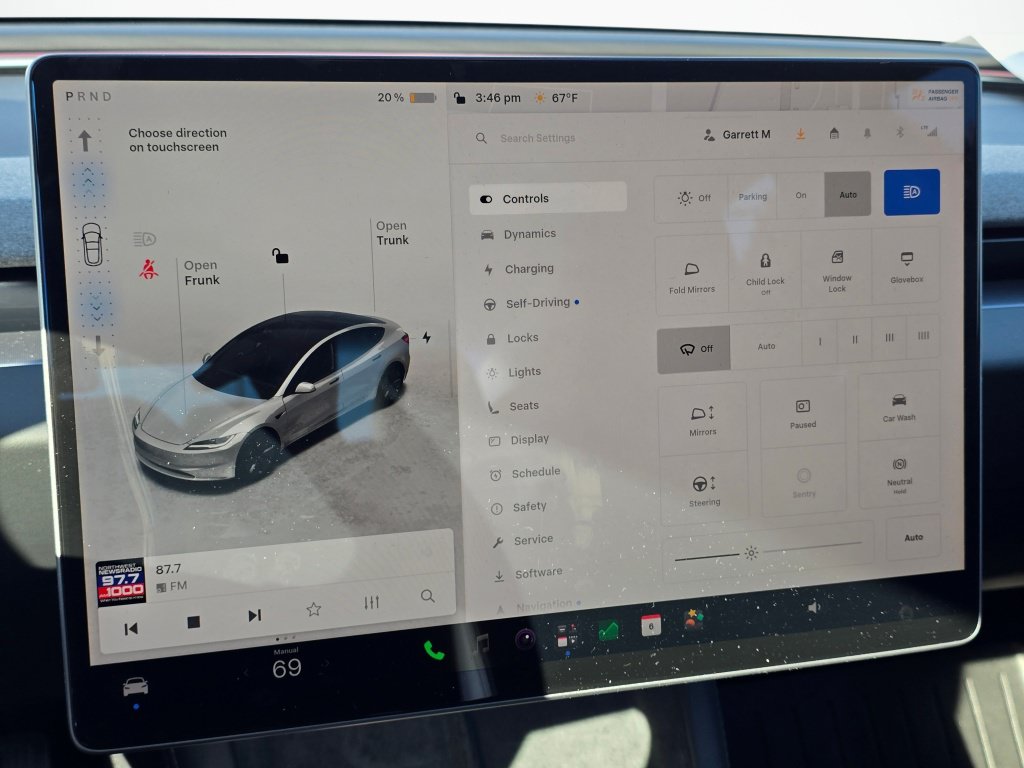Click the Search Settings field

pyautogui.click(x=537, y=138)
